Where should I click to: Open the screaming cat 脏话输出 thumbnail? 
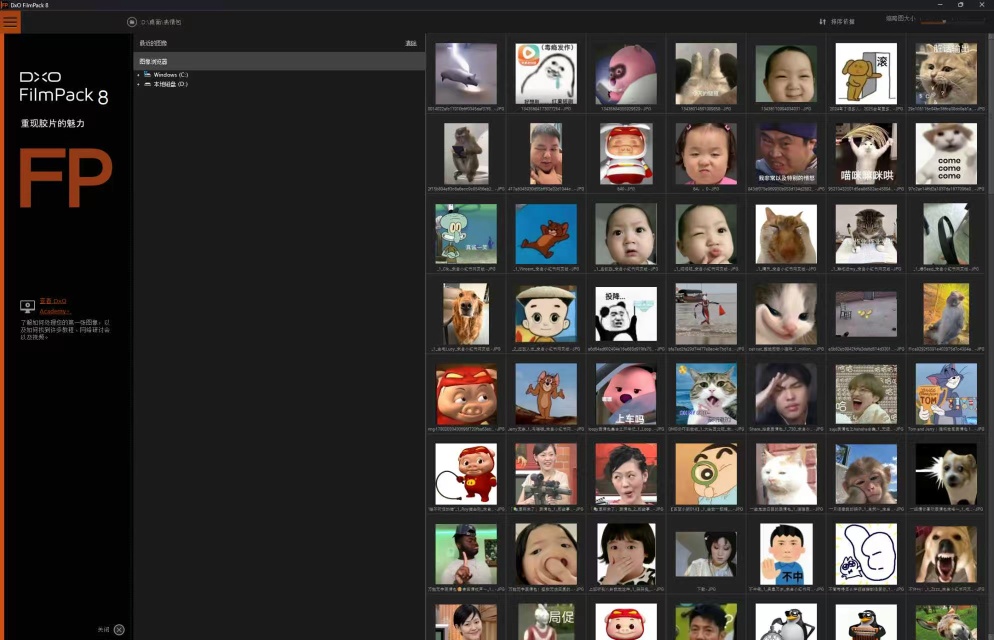(x=946, y=74)
